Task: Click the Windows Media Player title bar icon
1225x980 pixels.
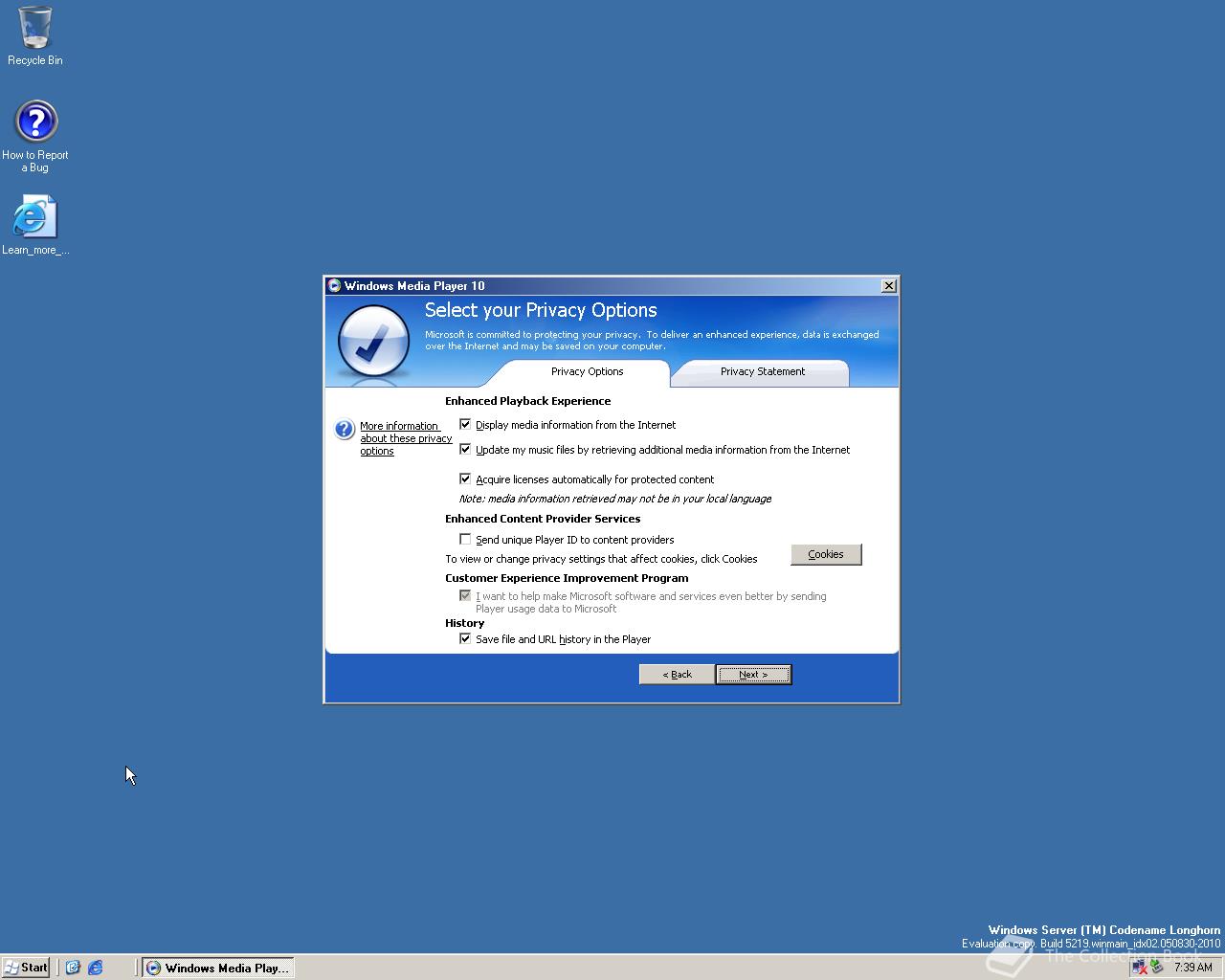Action: (x=334, y=285)
